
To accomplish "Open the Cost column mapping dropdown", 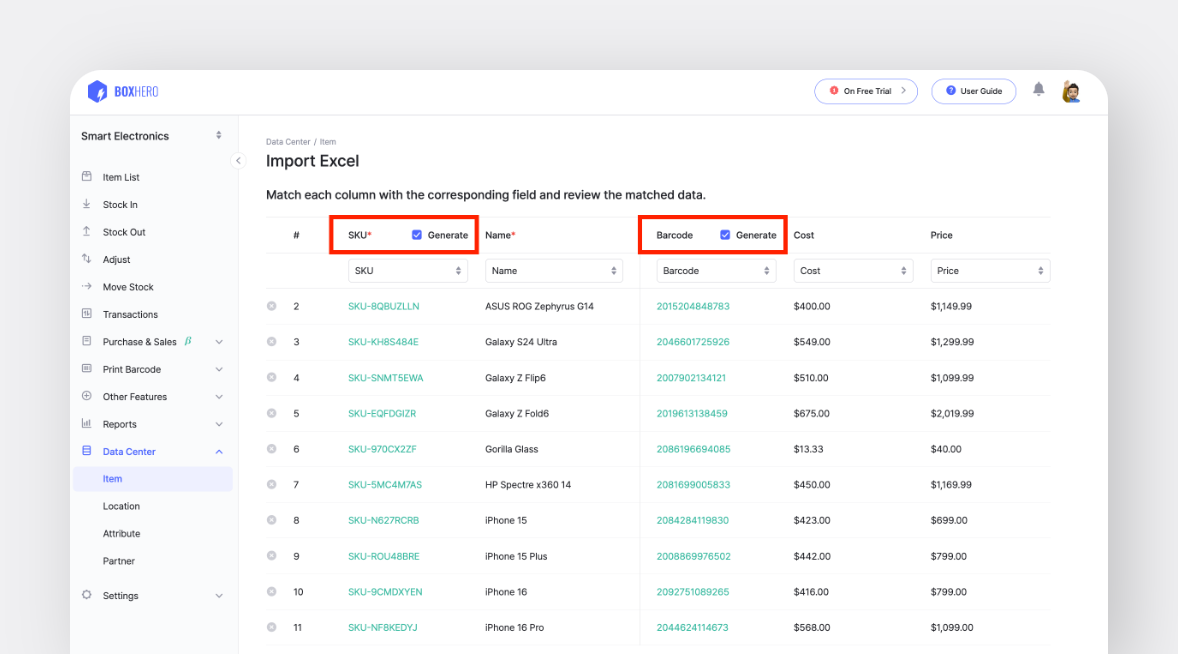I will [x=853, y=270].
